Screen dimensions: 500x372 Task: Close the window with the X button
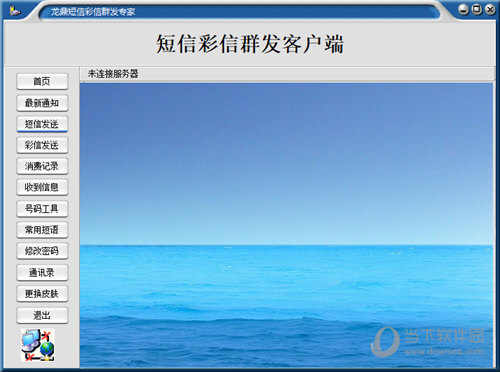[490, 9]
